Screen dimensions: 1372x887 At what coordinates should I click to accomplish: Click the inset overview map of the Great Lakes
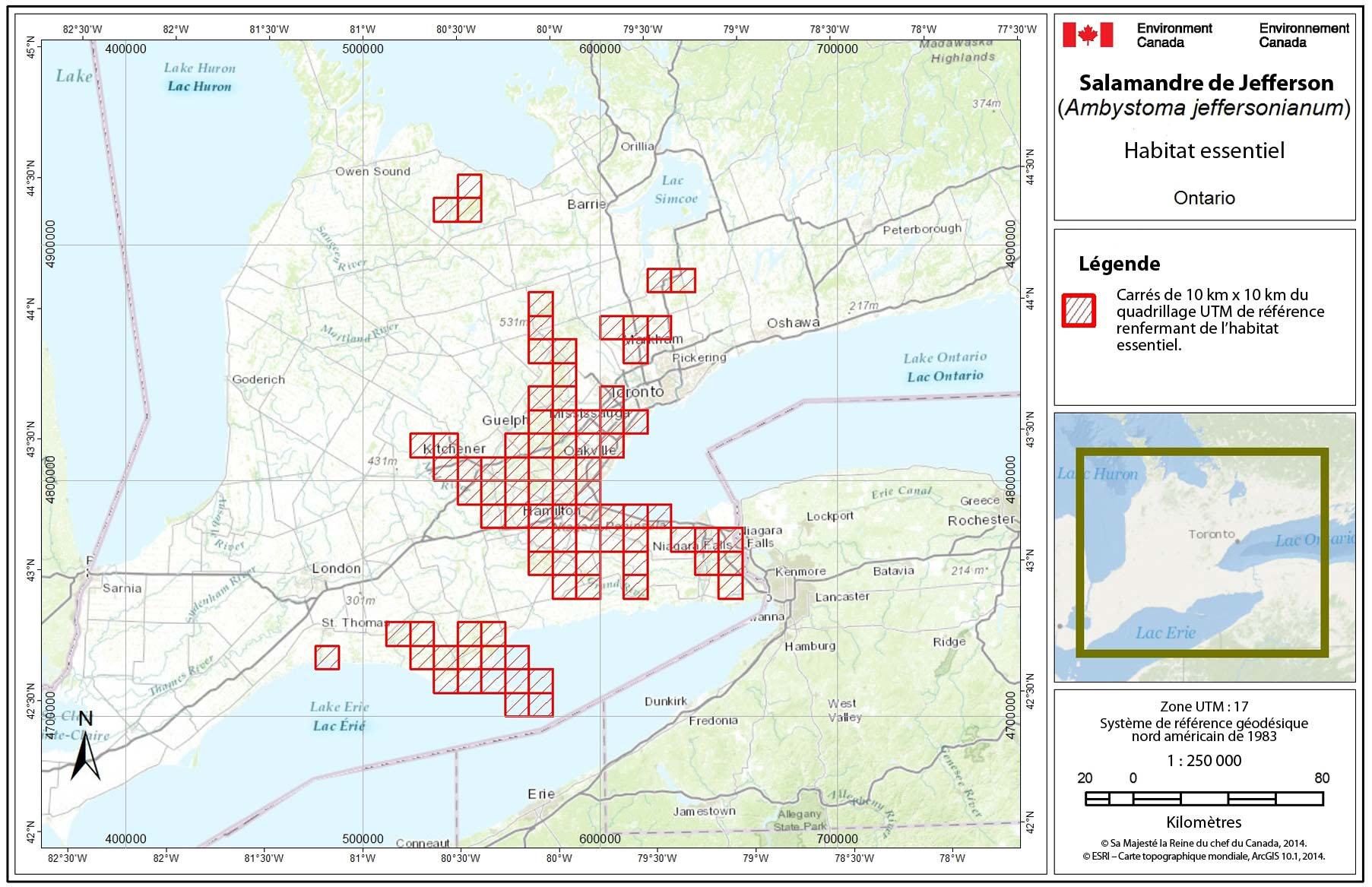tap(1204, 547)
